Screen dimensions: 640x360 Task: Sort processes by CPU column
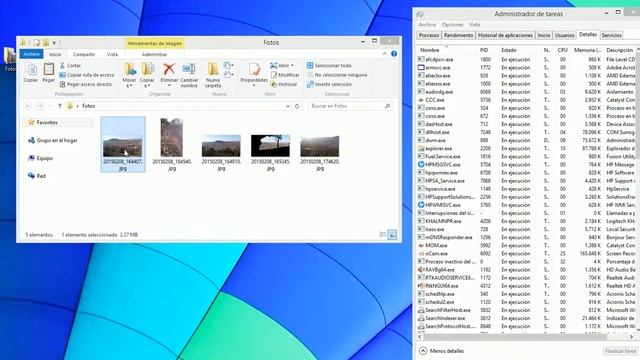click(562, 50)
